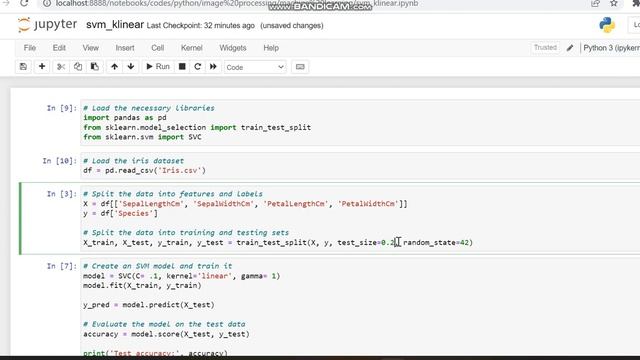Open the Insert menu
Screen dimensions: 640x360
125,48
